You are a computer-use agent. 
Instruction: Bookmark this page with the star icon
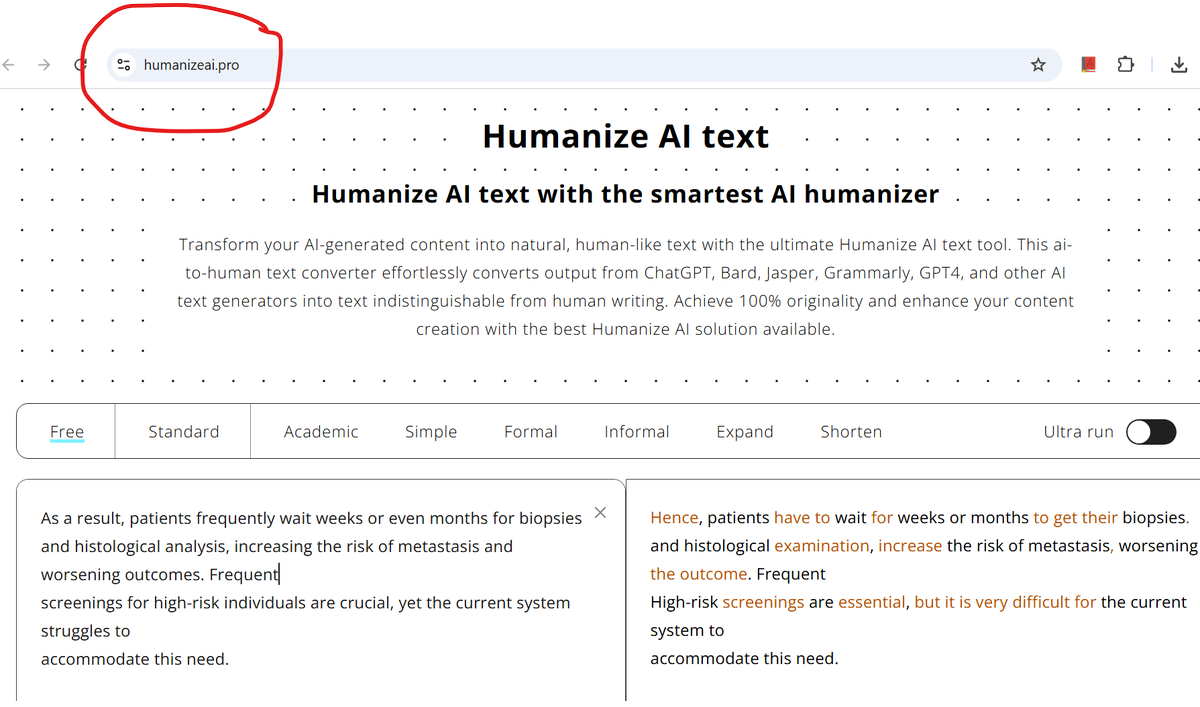tap(1038, 65)
